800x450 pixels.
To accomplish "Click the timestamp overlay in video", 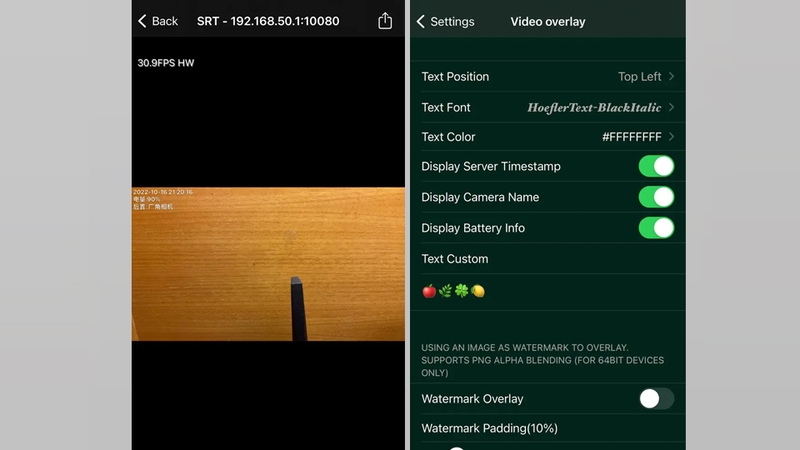I will coord(163,192).
